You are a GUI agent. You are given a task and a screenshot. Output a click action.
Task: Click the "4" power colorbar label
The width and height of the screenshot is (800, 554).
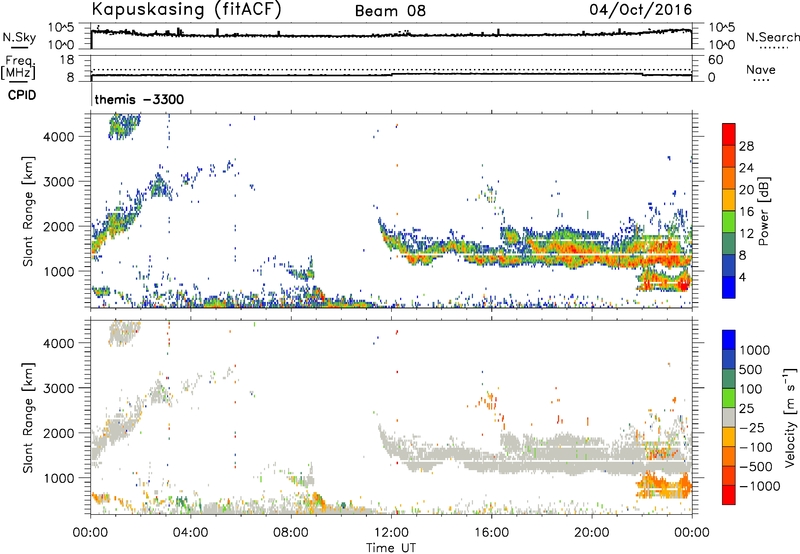pyautogui.click(x=742, y=277)
